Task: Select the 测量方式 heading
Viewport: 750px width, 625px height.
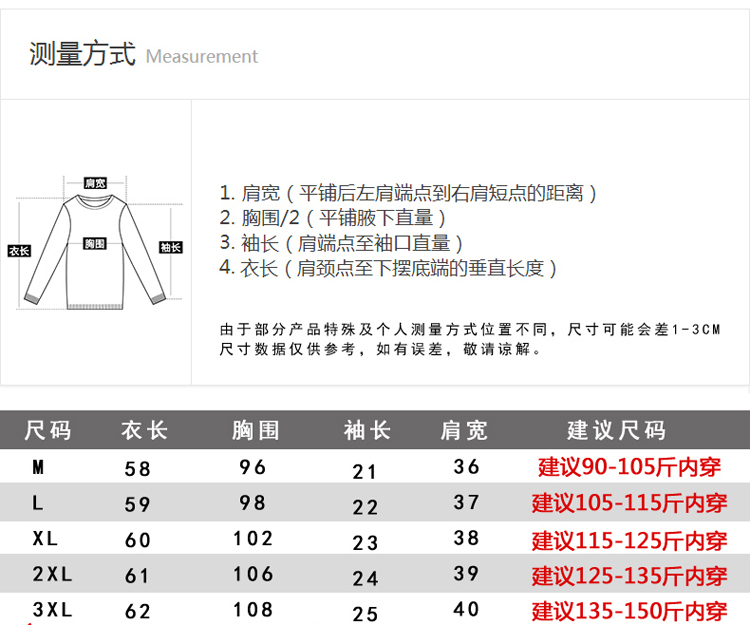Action: 82,54
